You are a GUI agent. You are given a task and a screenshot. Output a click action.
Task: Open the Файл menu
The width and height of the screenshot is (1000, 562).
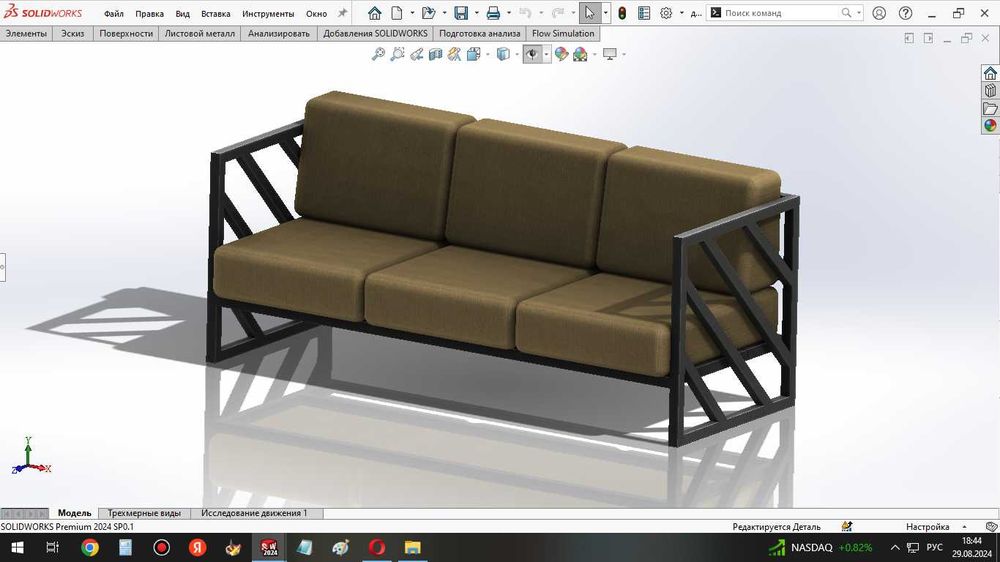tap(114, 13)
